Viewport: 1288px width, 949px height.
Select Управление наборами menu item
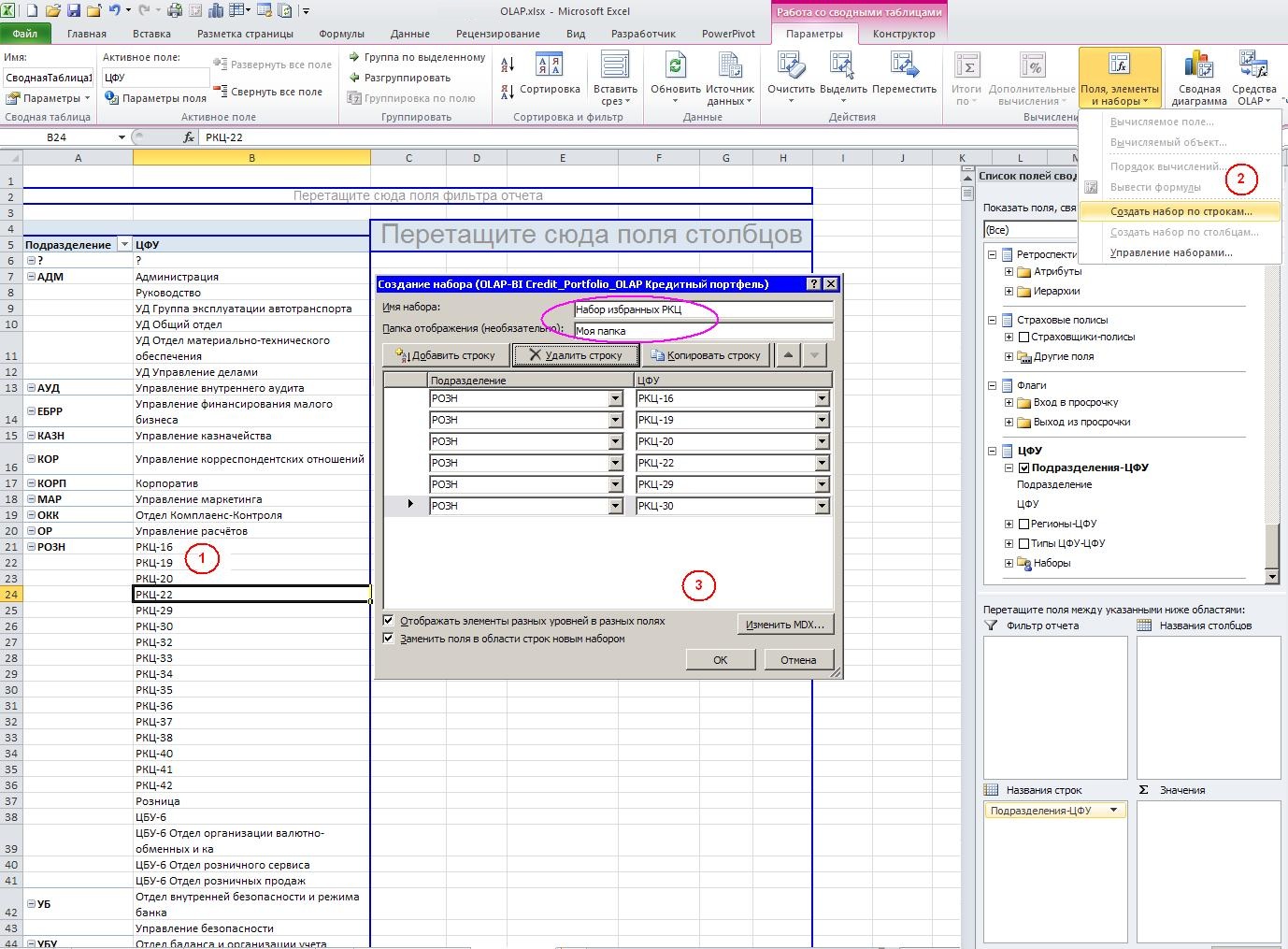(1170, 252)
